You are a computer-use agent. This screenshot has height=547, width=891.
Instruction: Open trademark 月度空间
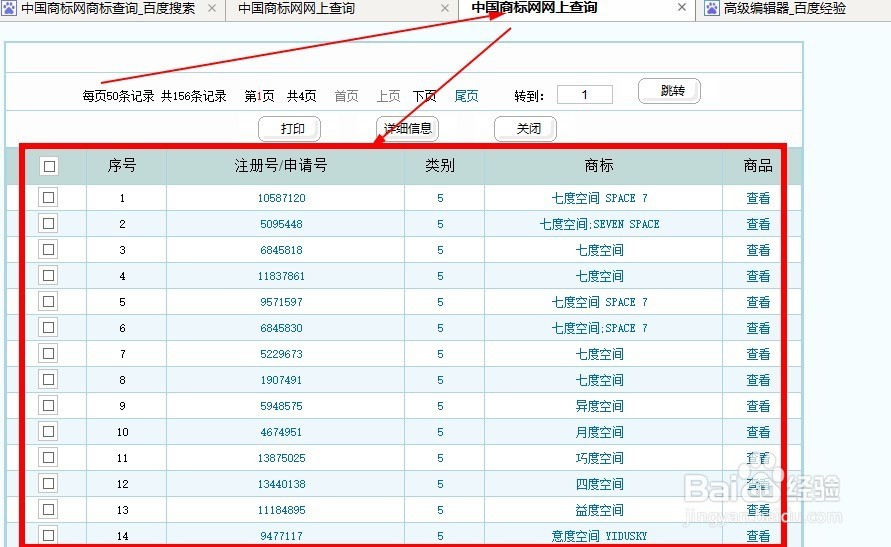tap(599, 432)
